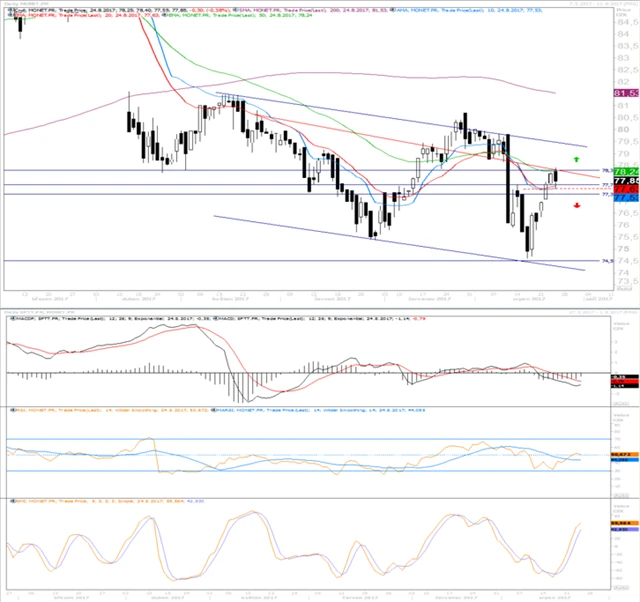Select the purple 81.53 price label

pos(626,93)
